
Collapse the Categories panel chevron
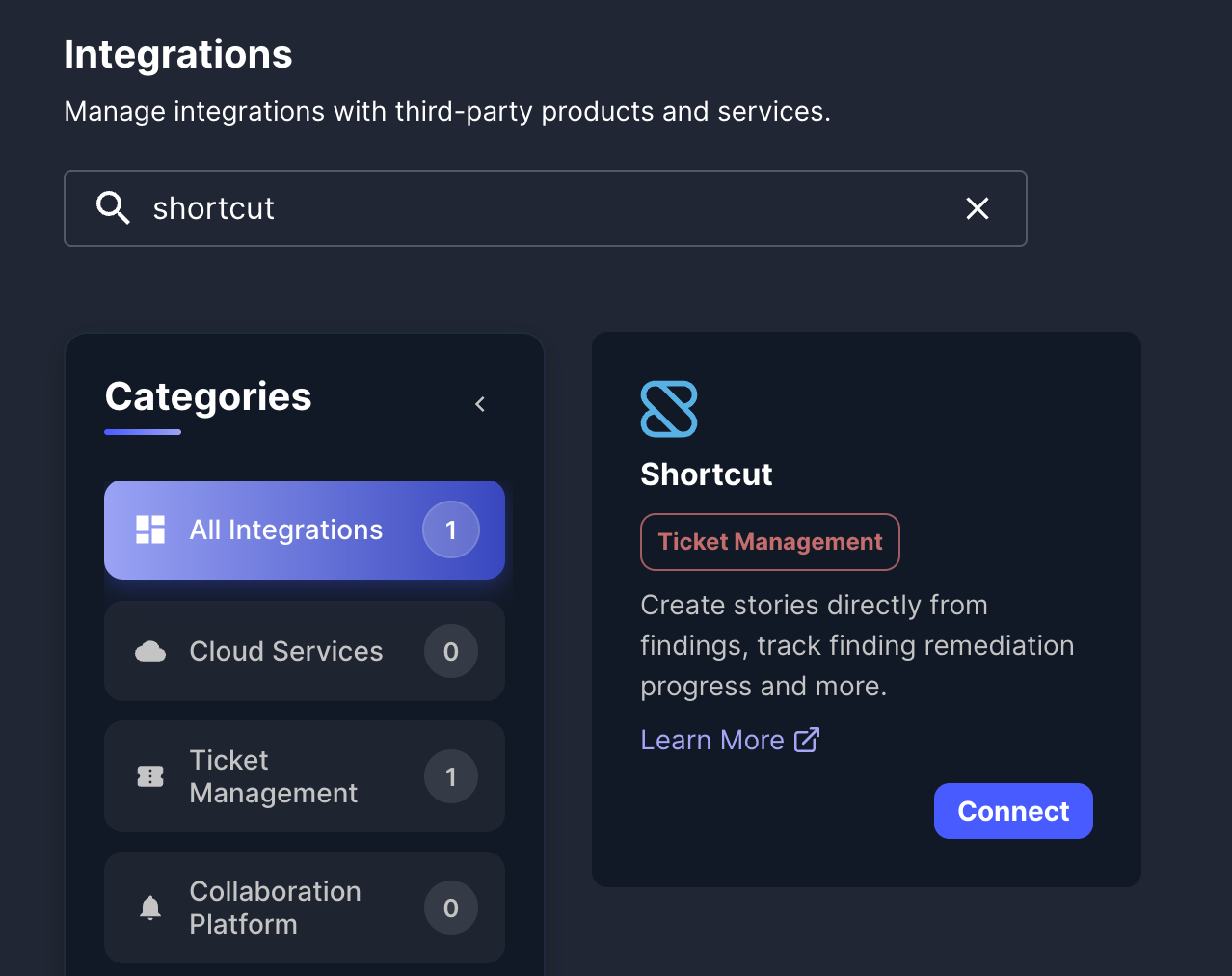point(480,404)
